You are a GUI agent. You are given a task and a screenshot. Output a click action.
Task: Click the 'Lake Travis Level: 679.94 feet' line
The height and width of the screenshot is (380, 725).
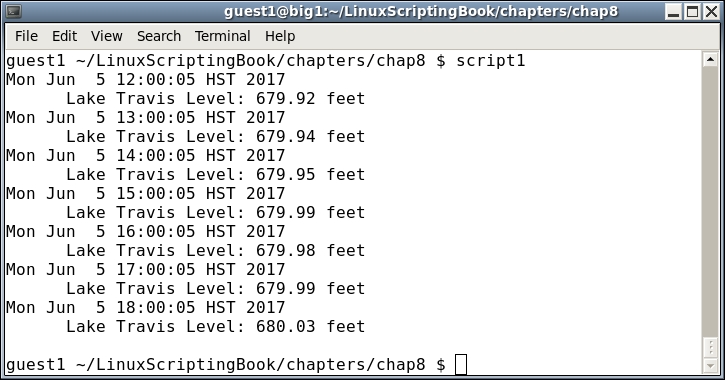215,136
